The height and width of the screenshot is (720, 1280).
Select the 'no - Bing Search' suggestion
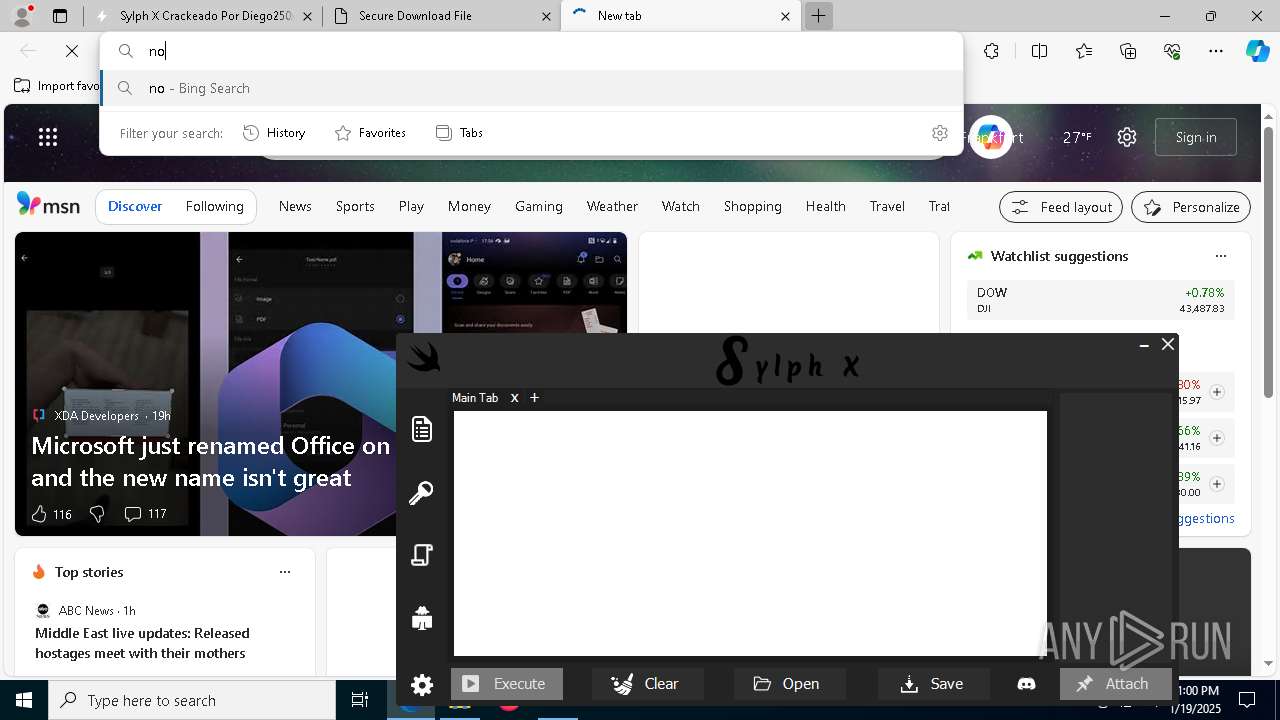click(x=532, y=88)
